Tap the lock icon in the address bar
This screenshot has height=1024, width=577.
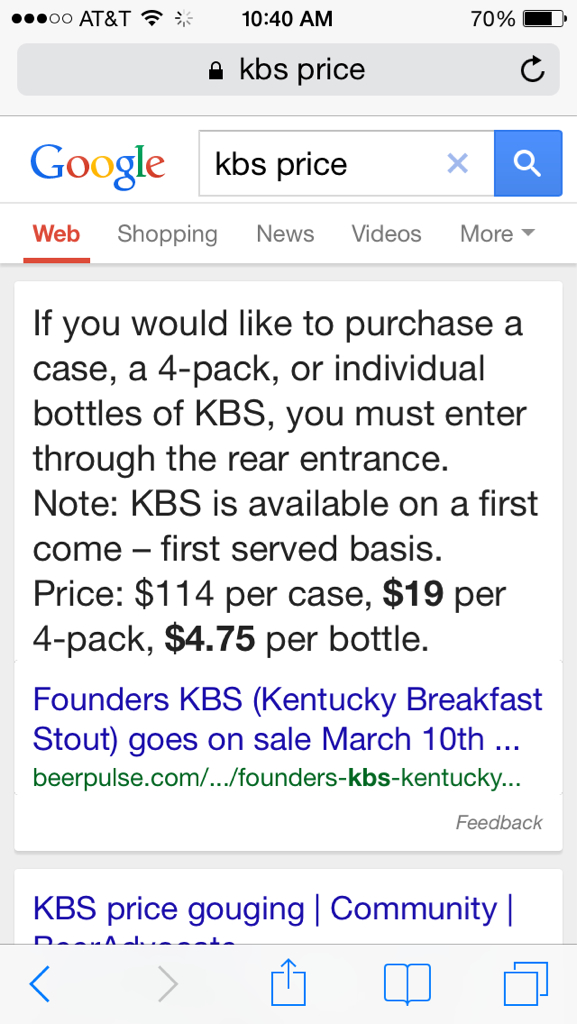215,70
